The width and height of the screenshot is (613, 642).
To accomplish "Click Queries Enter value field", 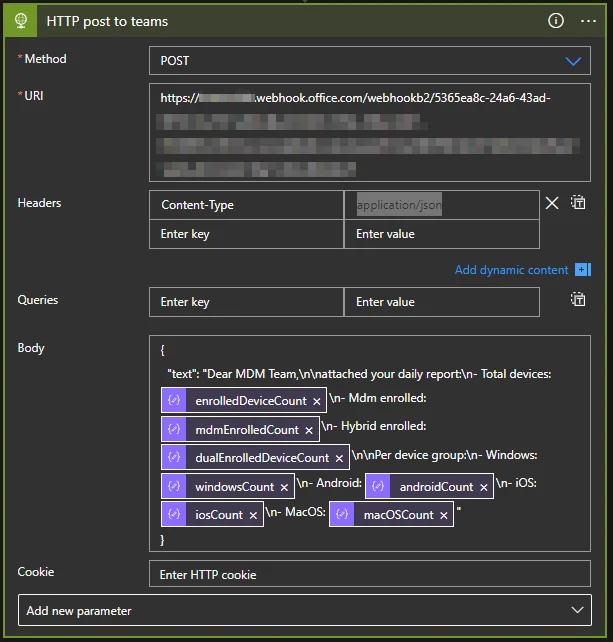I will pos(442,302).
